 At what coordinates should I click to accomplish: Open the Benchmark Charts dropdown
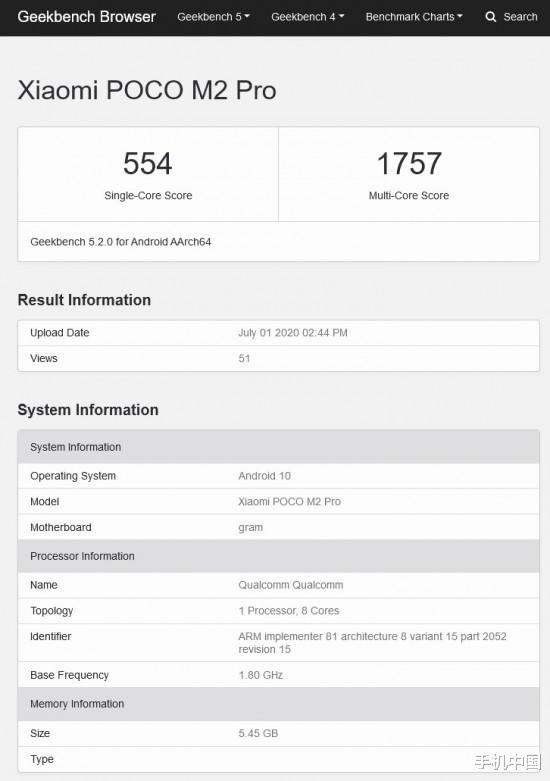(x=414, y=16)
